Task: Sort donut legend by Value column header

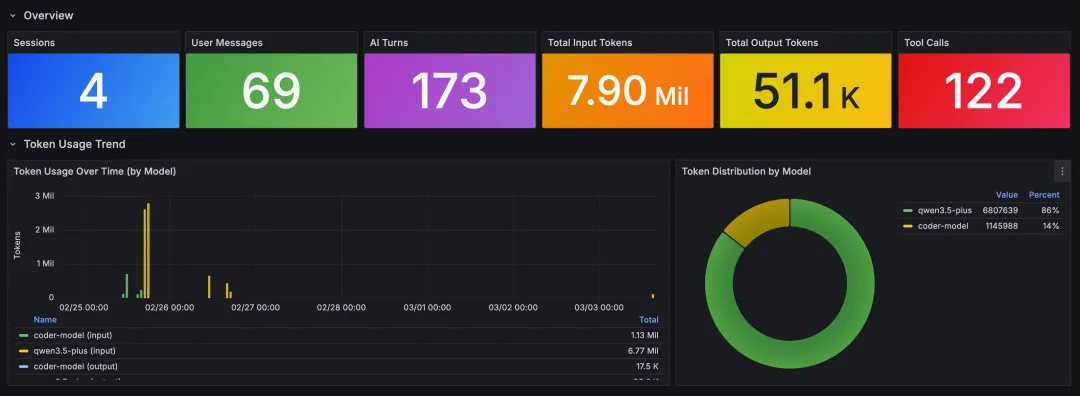Action: (x=1006, y=195)
